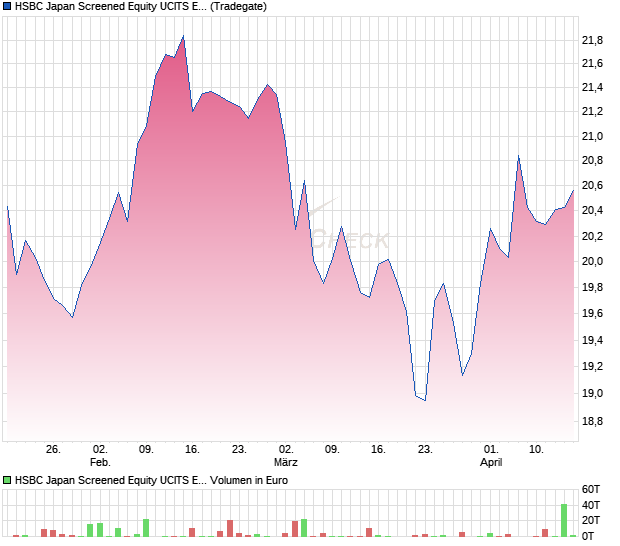The height and width of the screenshot is (546, 620).
Task: Click the '26.' date label on x-axis
Action: point(53,449)
